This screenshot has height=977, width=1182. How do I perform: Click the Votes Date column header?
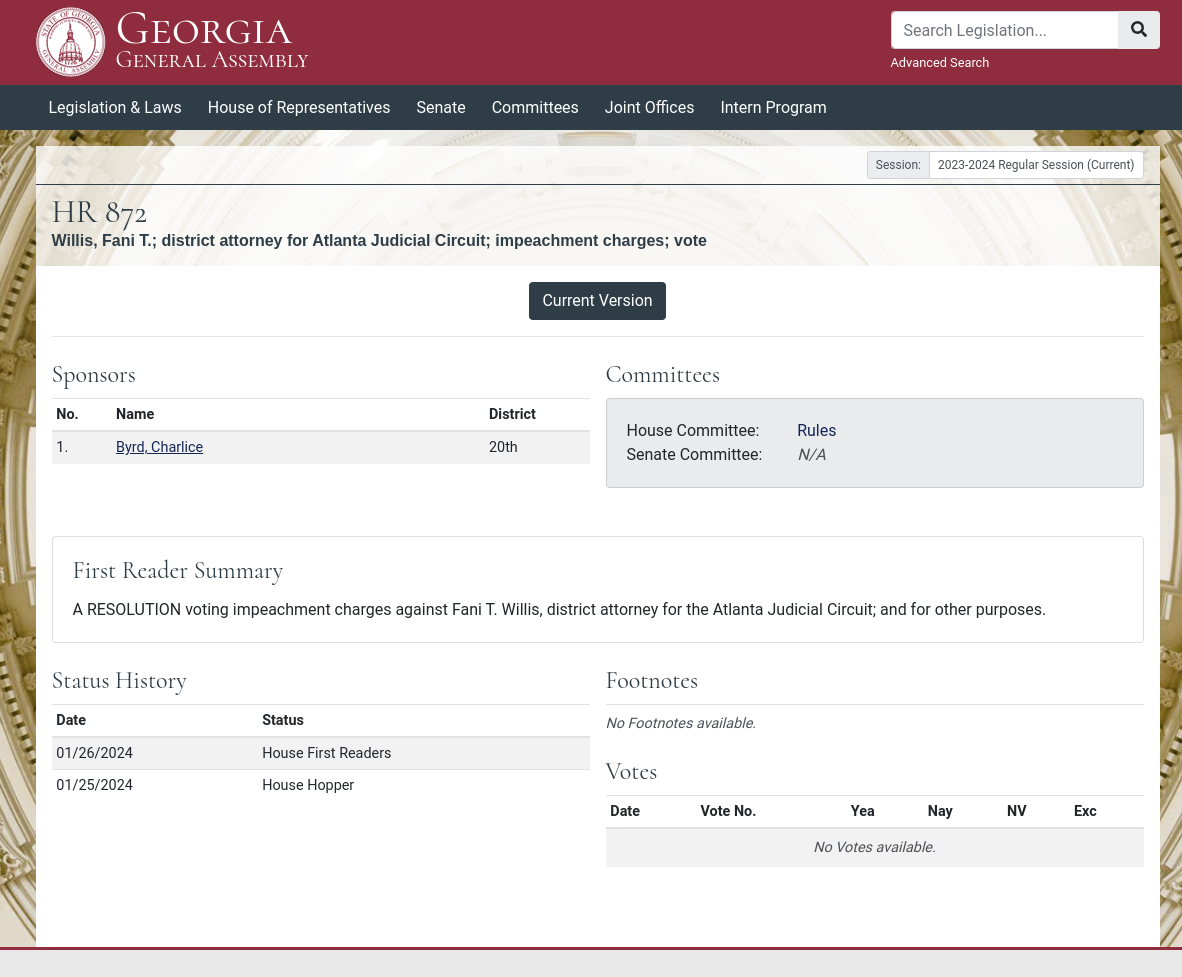625,811
